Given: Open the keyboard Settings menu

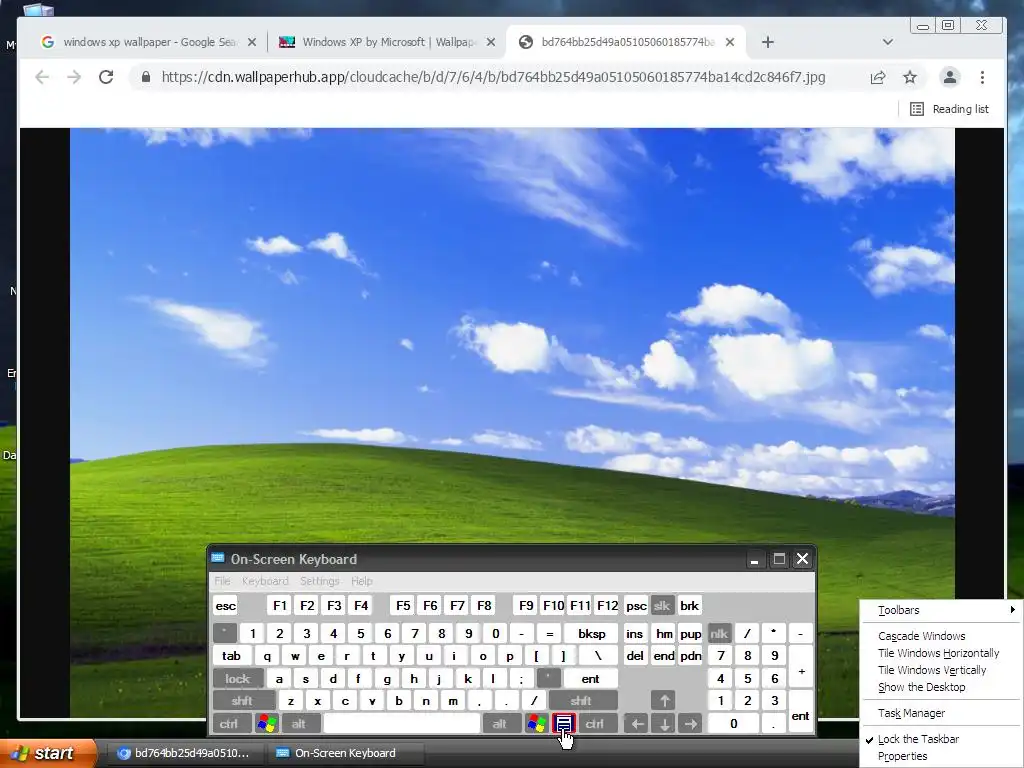Looking at the screenshot, I should (x=319, y=581).
